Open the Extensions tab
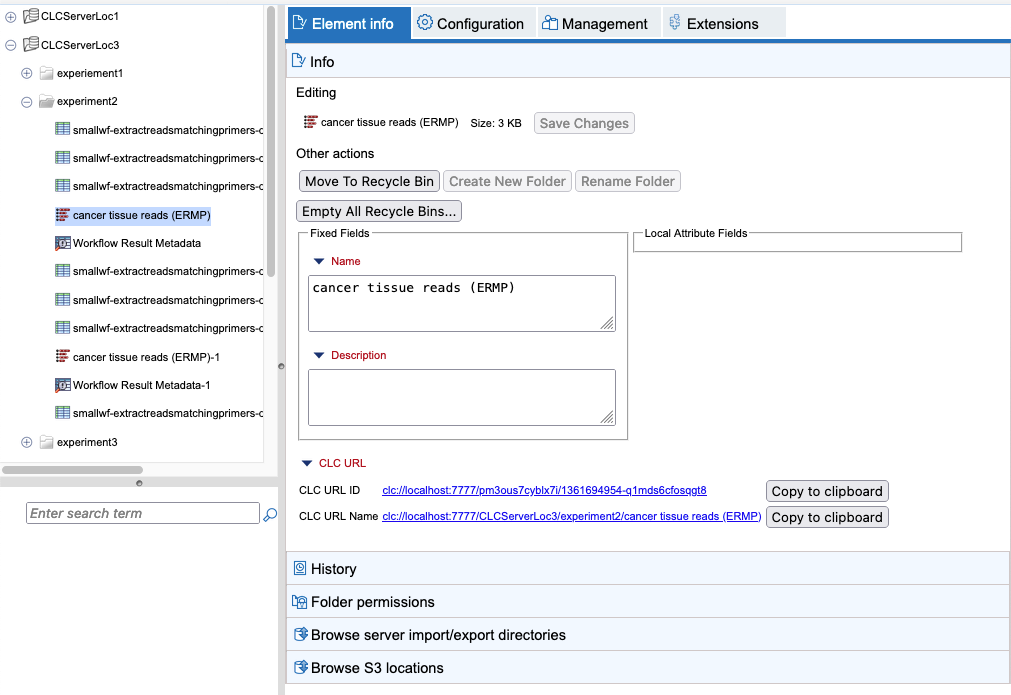1011x695 pixels. pos(723,22)
